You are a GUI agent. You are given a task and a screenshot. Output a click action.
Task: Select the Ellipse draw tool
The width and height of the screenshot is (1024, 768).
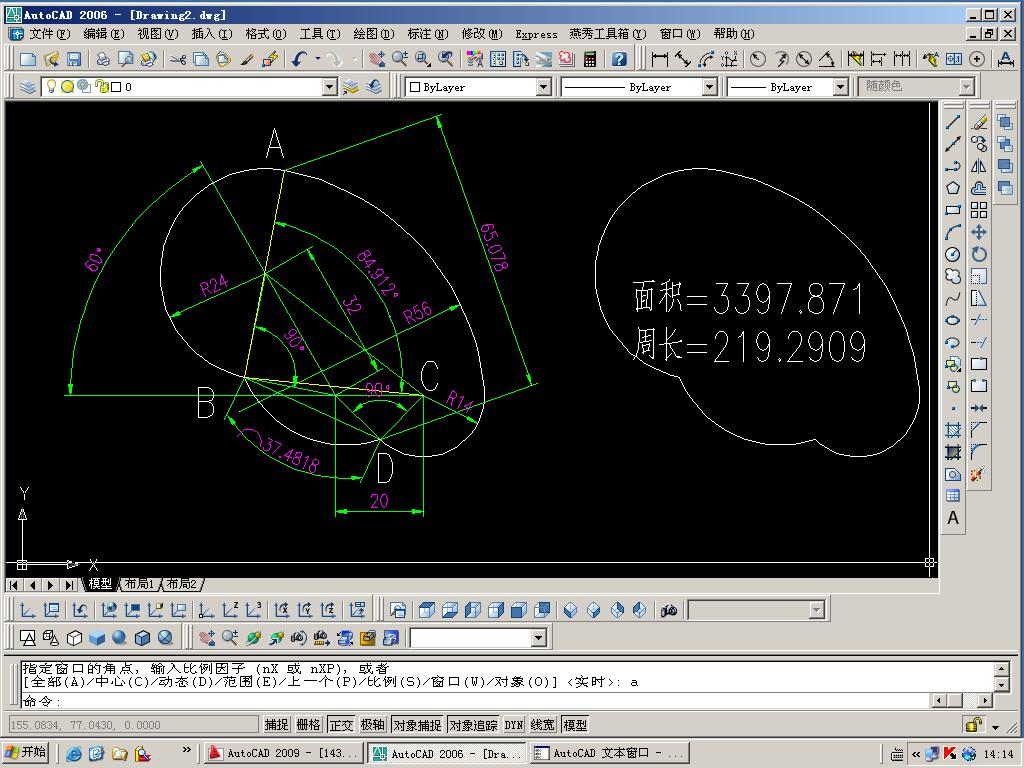point(953,320)
